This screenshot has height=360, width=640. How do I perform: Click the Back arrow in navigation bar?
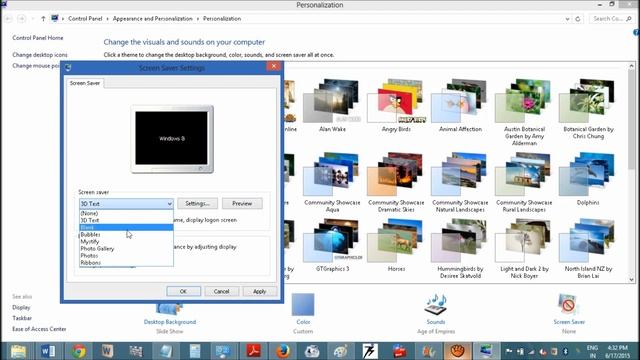click(x=9, y=19)
